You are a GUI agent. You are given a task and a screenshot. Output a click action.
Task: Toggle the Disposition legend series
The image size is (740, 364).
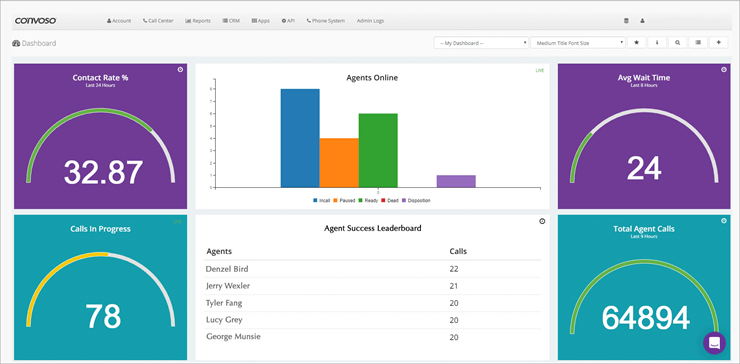(x=416, y=201)
